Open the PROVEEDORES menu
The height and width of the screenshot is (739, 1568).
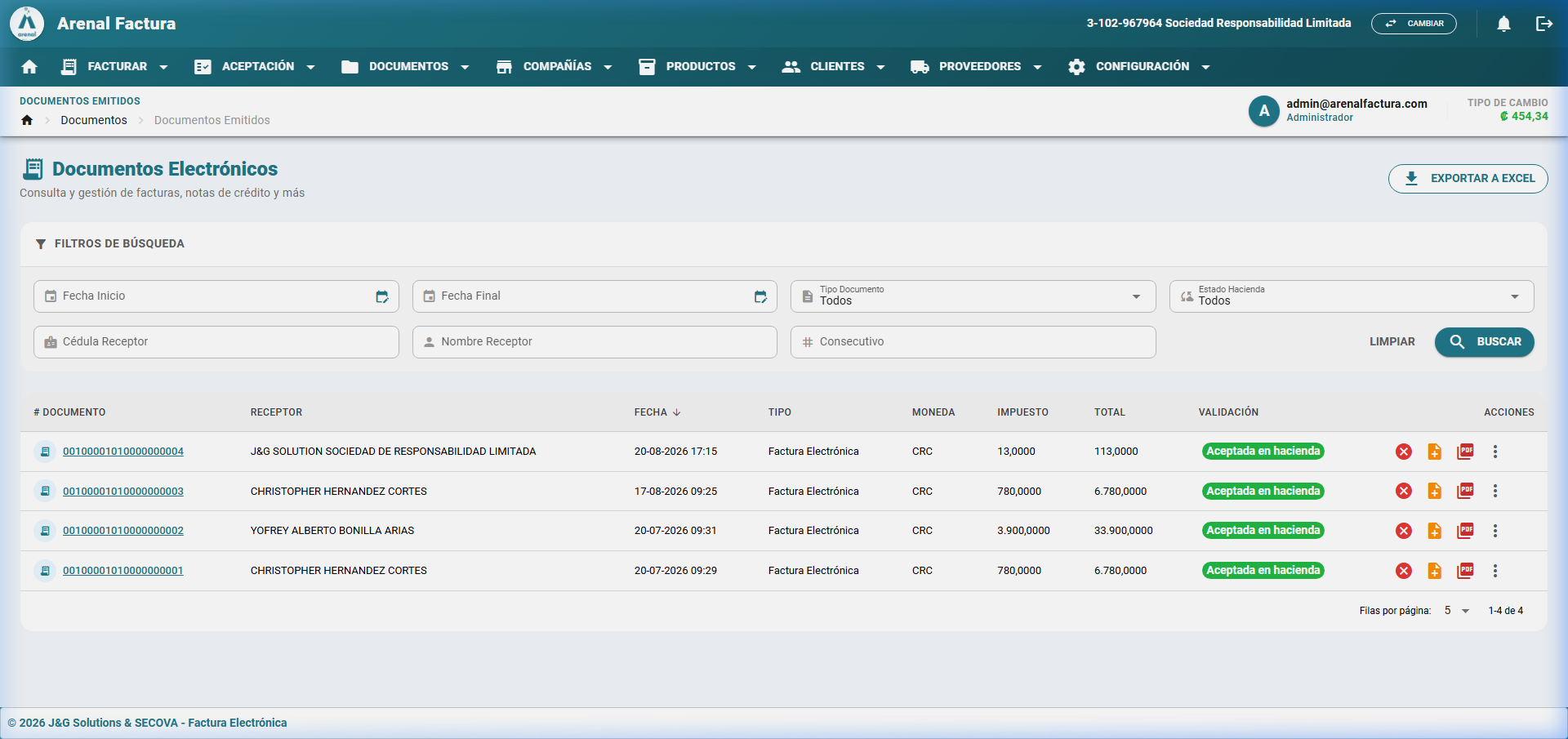pyautogui.click(x=977, y=67)
